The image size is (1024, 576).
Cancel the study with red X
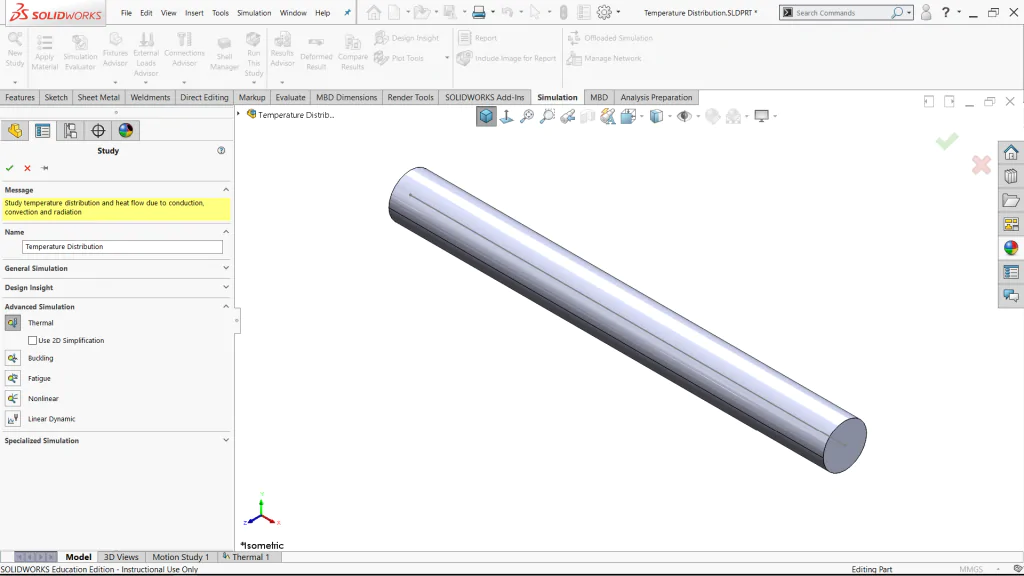pyautogui.click(x=27, y=168)
